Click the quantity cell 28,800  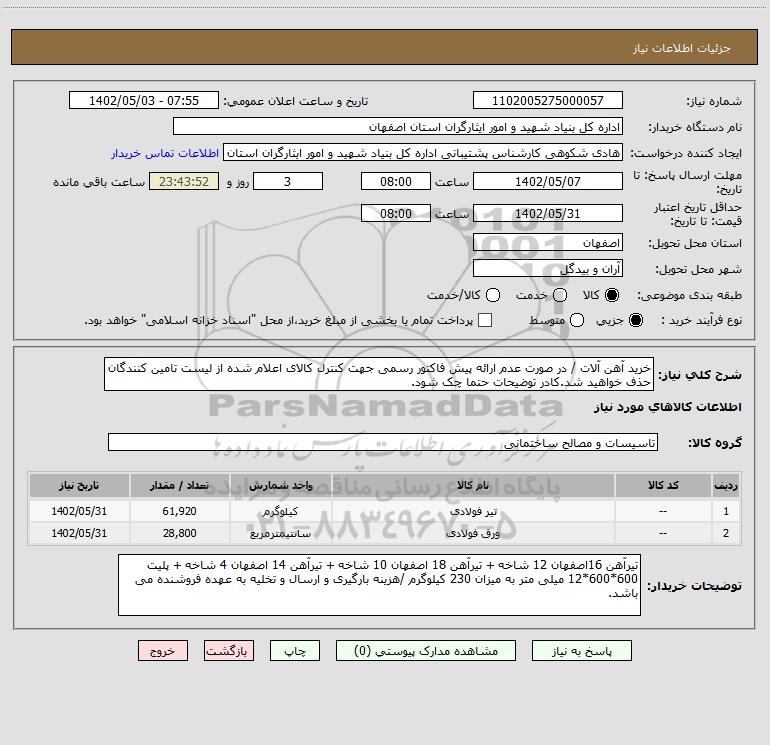[x=179, y=533]
